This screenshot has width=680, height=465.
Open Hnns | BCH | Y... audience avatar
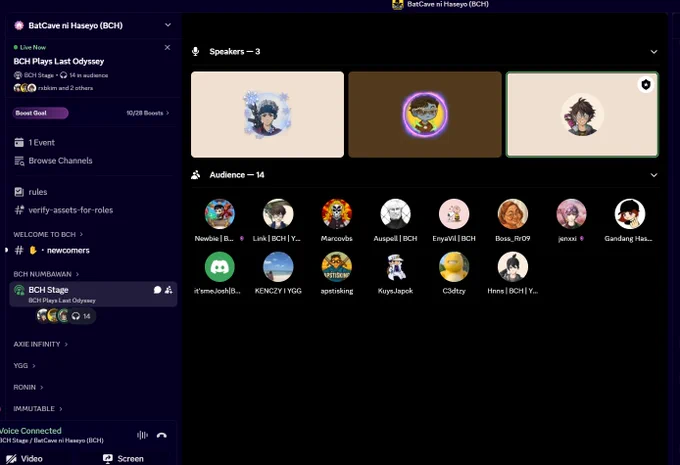(513, 267)
